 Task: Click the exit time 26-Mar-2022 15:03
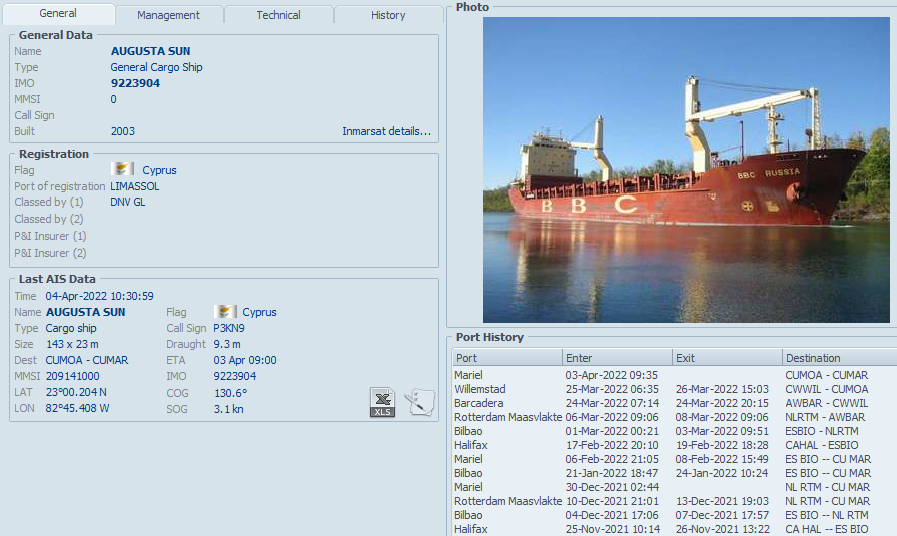(722, 389)
